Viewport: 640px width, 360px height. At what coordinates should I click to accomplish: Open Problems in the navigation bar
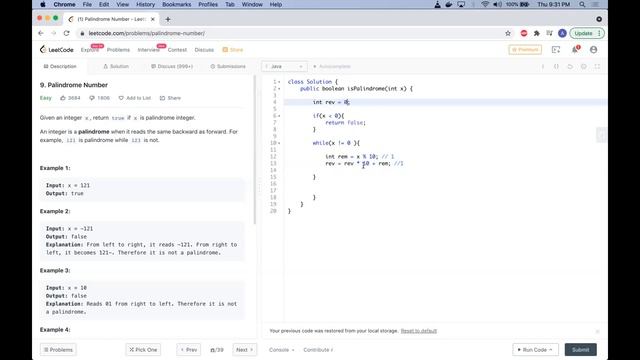click(118, 50)
